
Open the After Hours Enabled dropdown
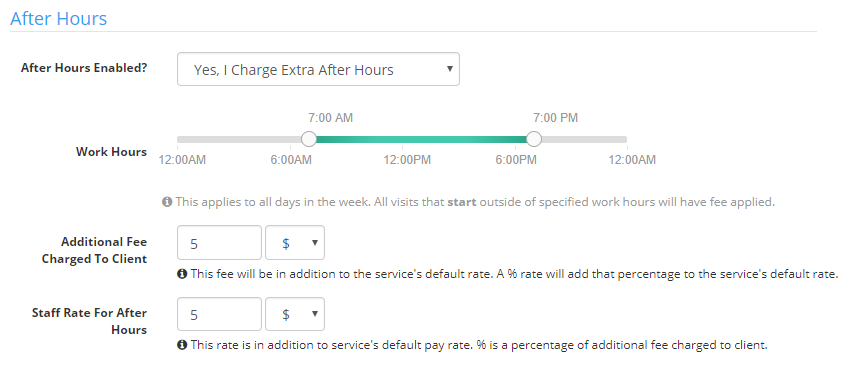[318, 69]
